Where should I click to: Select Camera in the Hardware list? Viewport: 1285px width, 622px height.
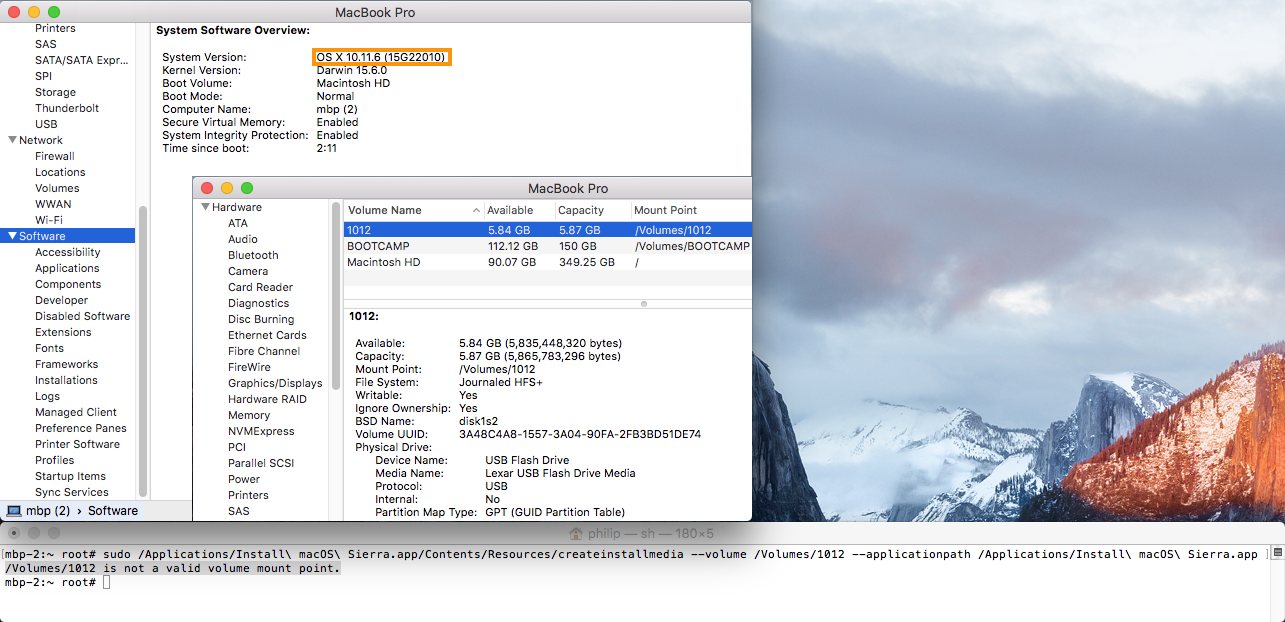pos(249,271)
